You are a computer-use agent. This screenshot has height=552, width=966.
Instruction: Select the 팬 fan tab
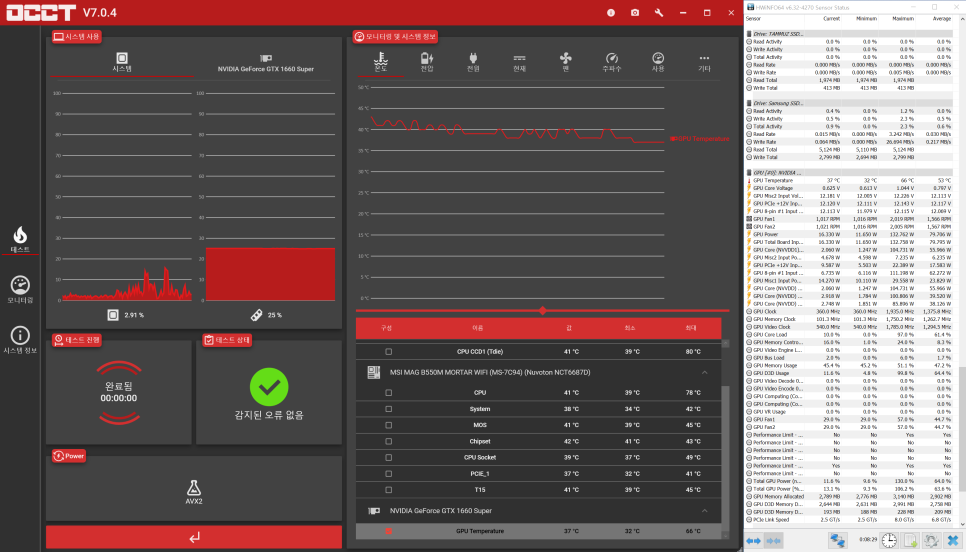pos(566,62)
